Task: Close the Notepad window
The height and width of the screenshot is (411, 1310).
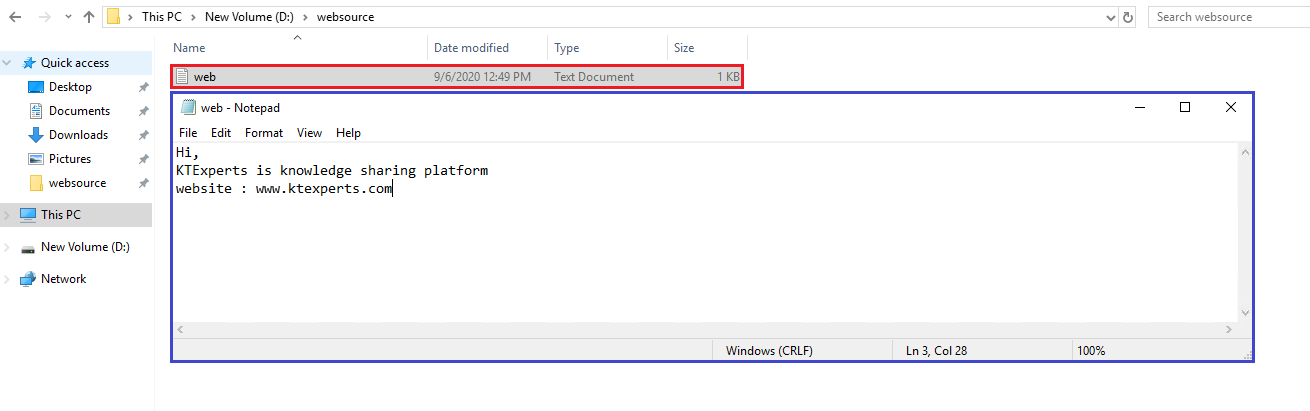Action: [1231, 107]
